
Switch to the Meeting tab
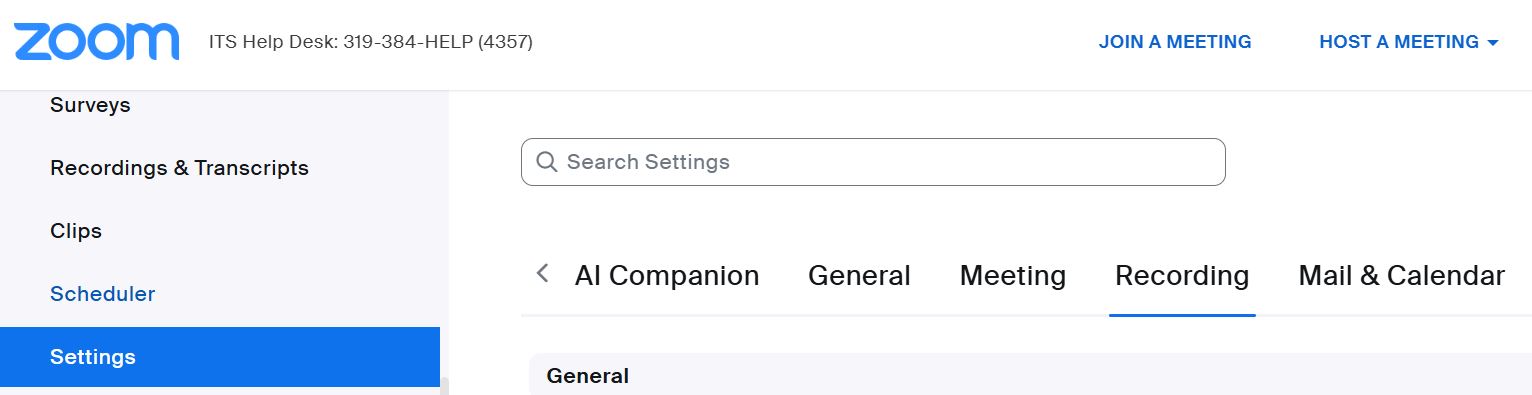tap(1013, 276)
